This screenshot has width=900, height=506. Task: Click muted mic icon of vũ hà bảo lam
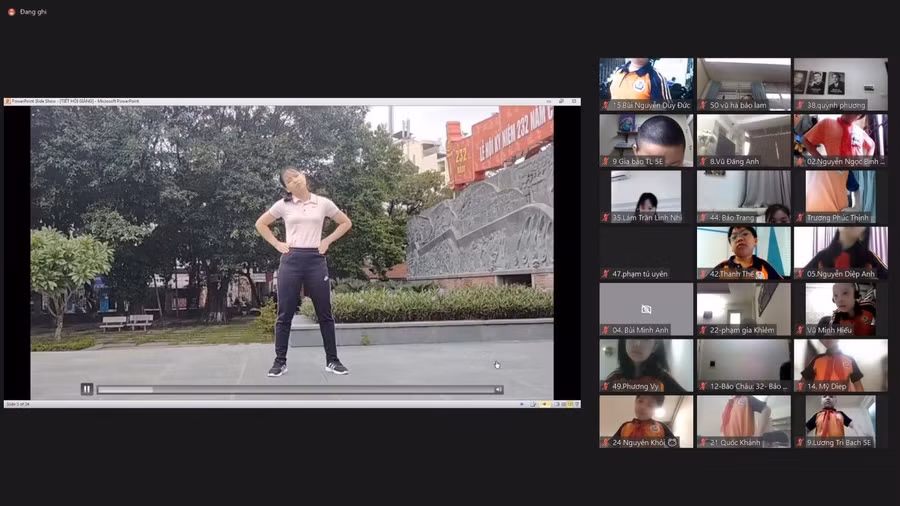[x=703, y=105]
